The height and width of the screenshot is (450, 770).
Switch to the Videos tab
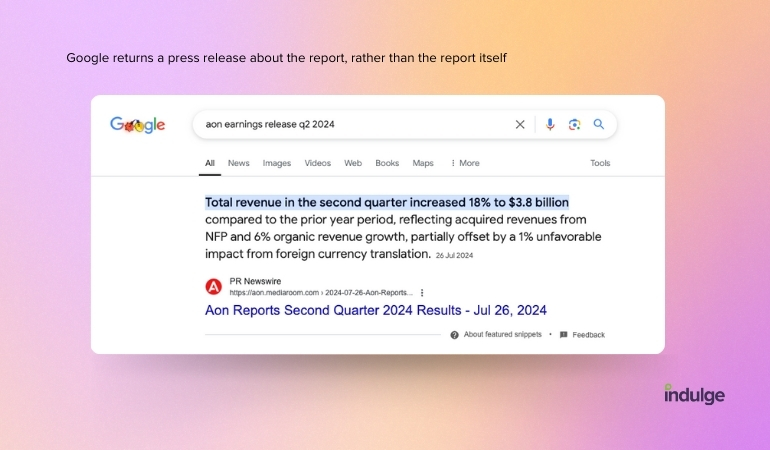pyautogui.click(x=318, y=163)
